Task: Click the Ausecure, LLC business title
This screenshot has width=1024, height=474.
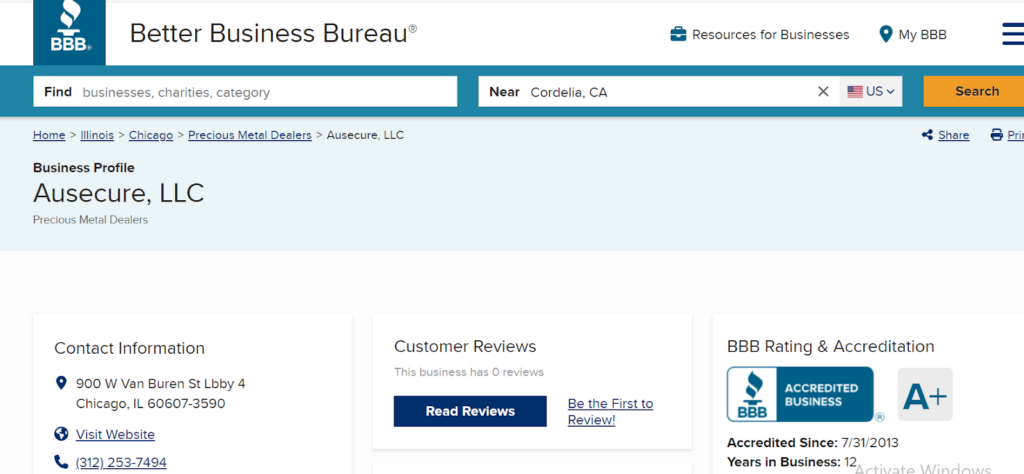Action: (119, 193)
